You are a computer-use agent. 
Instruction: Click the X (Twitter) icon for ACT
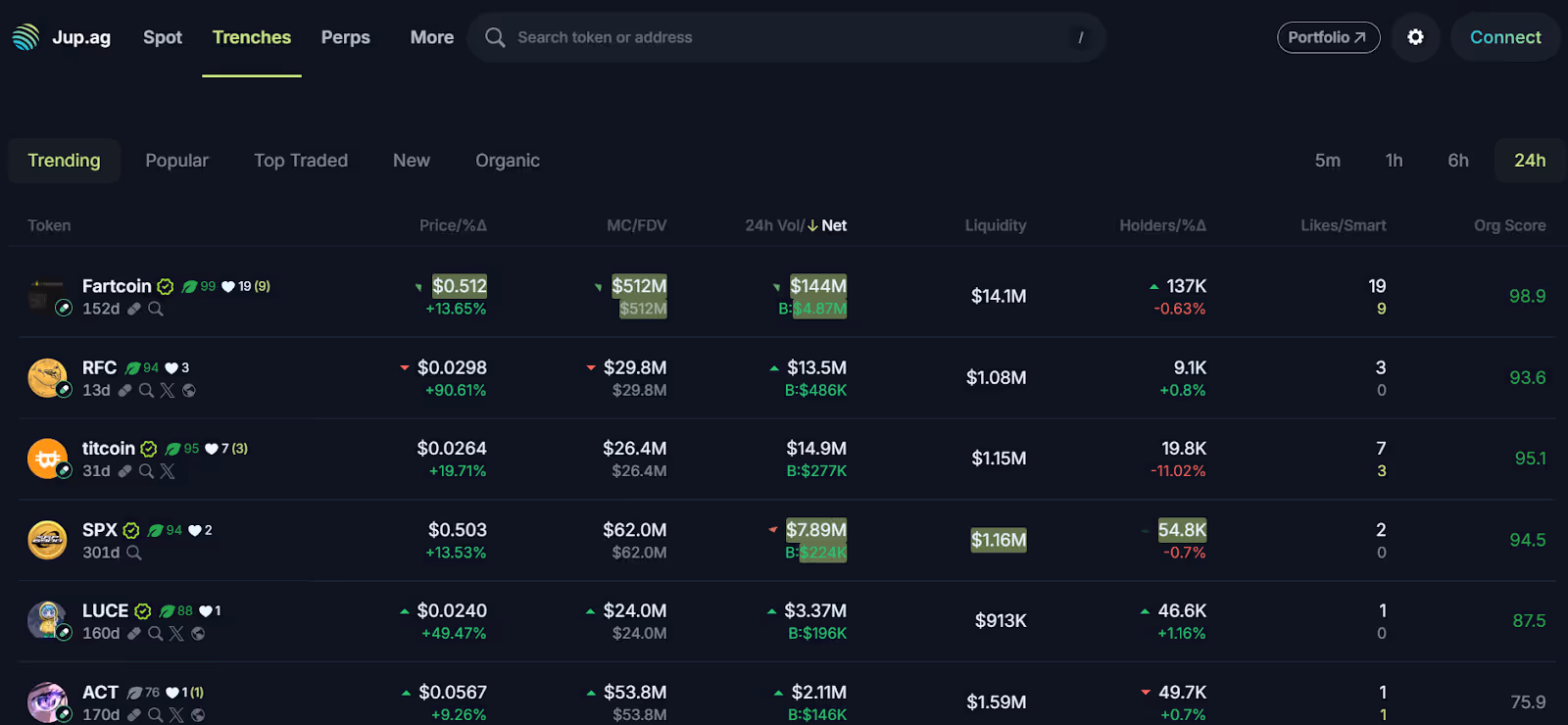point(176,715)
